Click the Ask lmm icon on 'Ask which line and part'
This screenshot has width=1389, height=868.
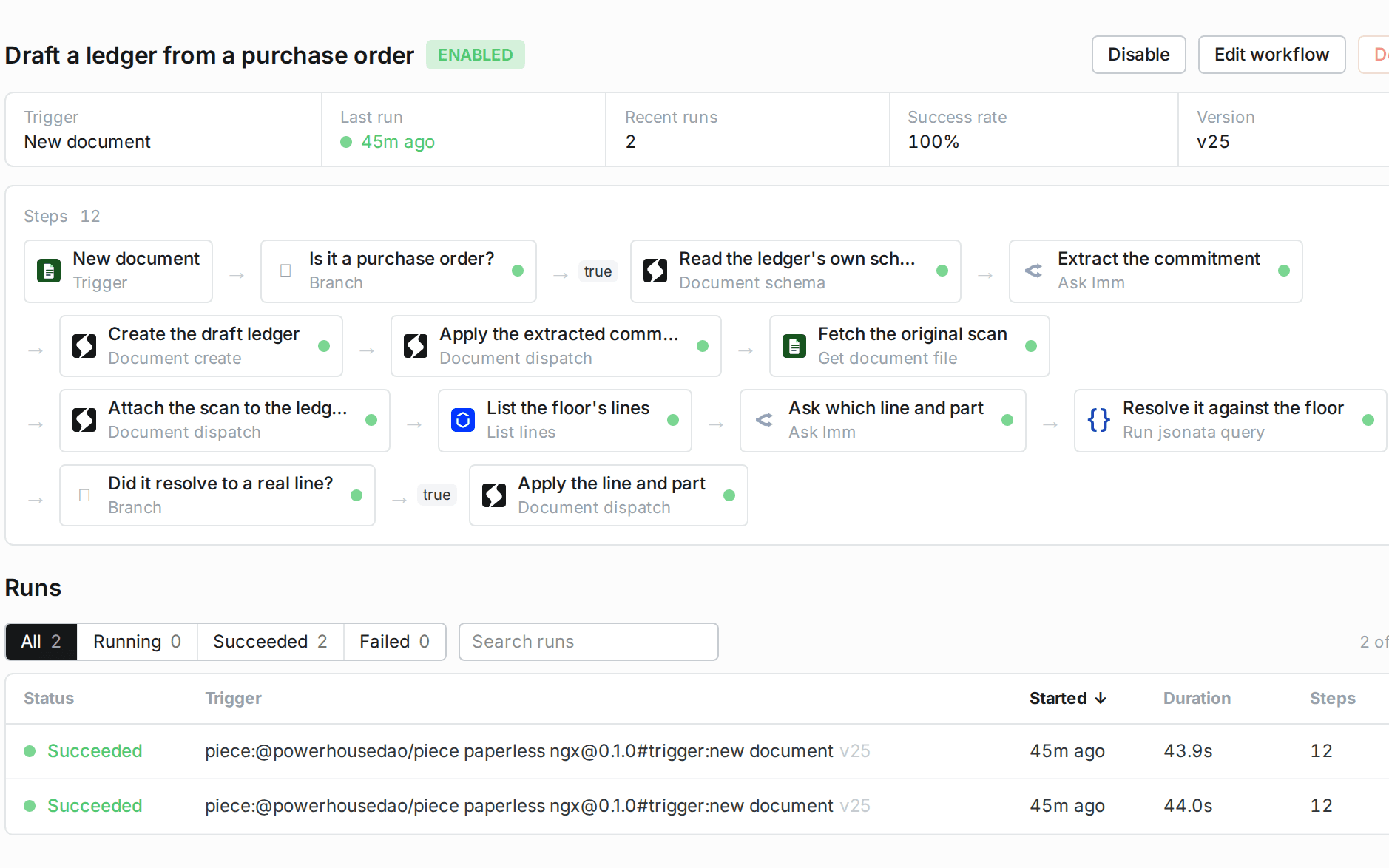pyautogui.click(x=765, y=420)
